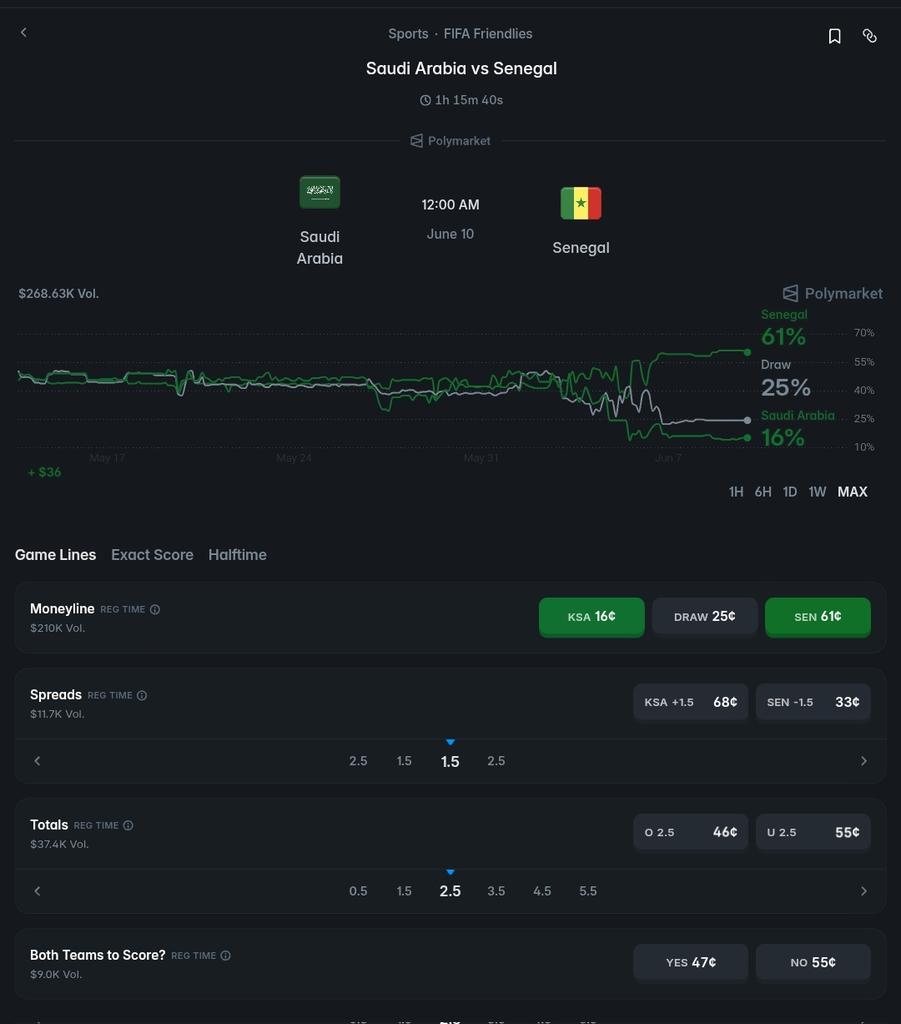901x1024 pixels.
Task: Select Under 2.5 total at 55¢
Action: (x=813, y=832)
